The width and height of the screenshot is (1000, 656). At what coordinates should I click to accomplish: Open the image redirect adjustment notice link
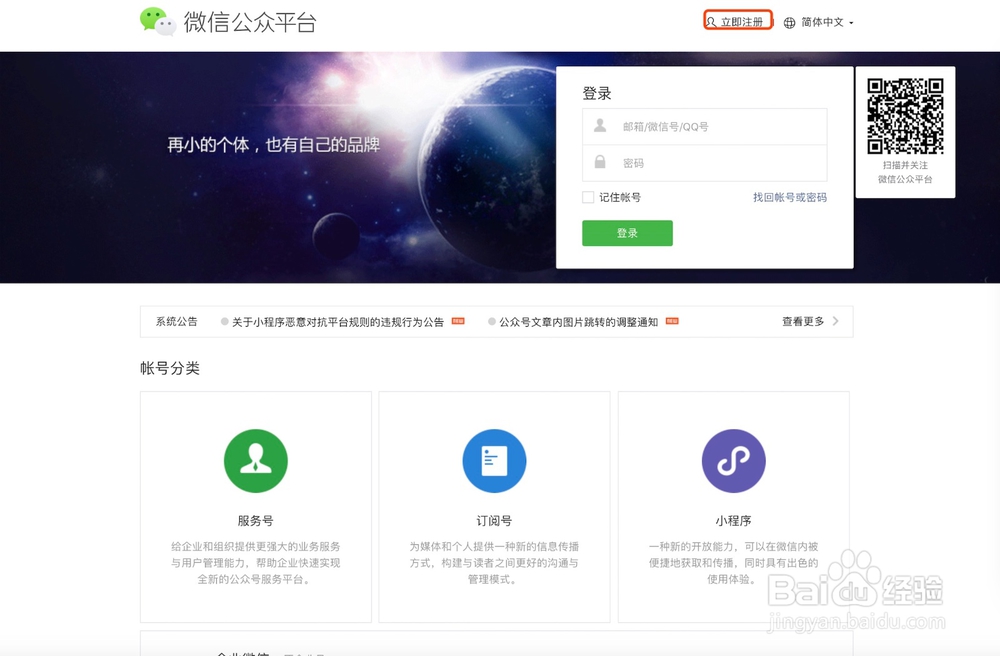point(578,321)
